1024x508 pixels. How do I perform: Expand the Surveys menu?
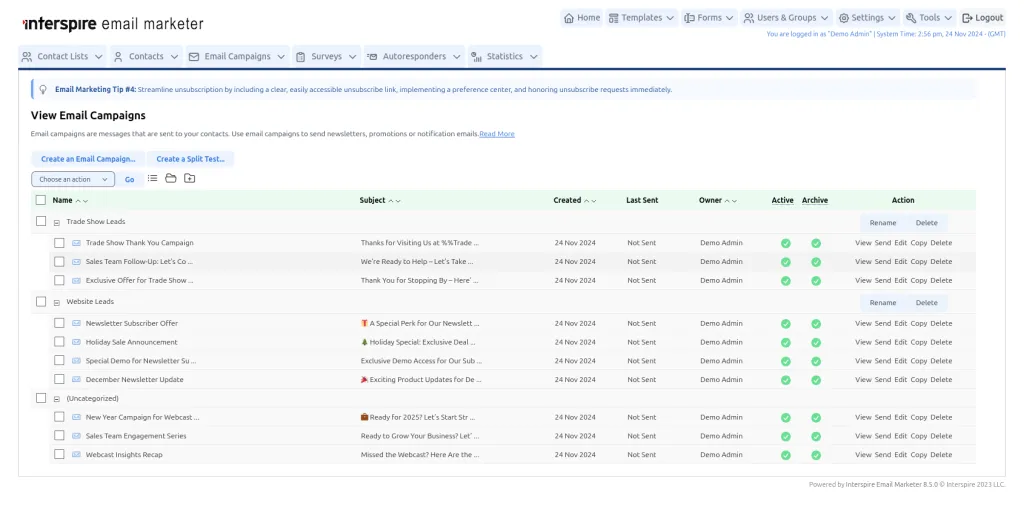(x=326, y=56)
